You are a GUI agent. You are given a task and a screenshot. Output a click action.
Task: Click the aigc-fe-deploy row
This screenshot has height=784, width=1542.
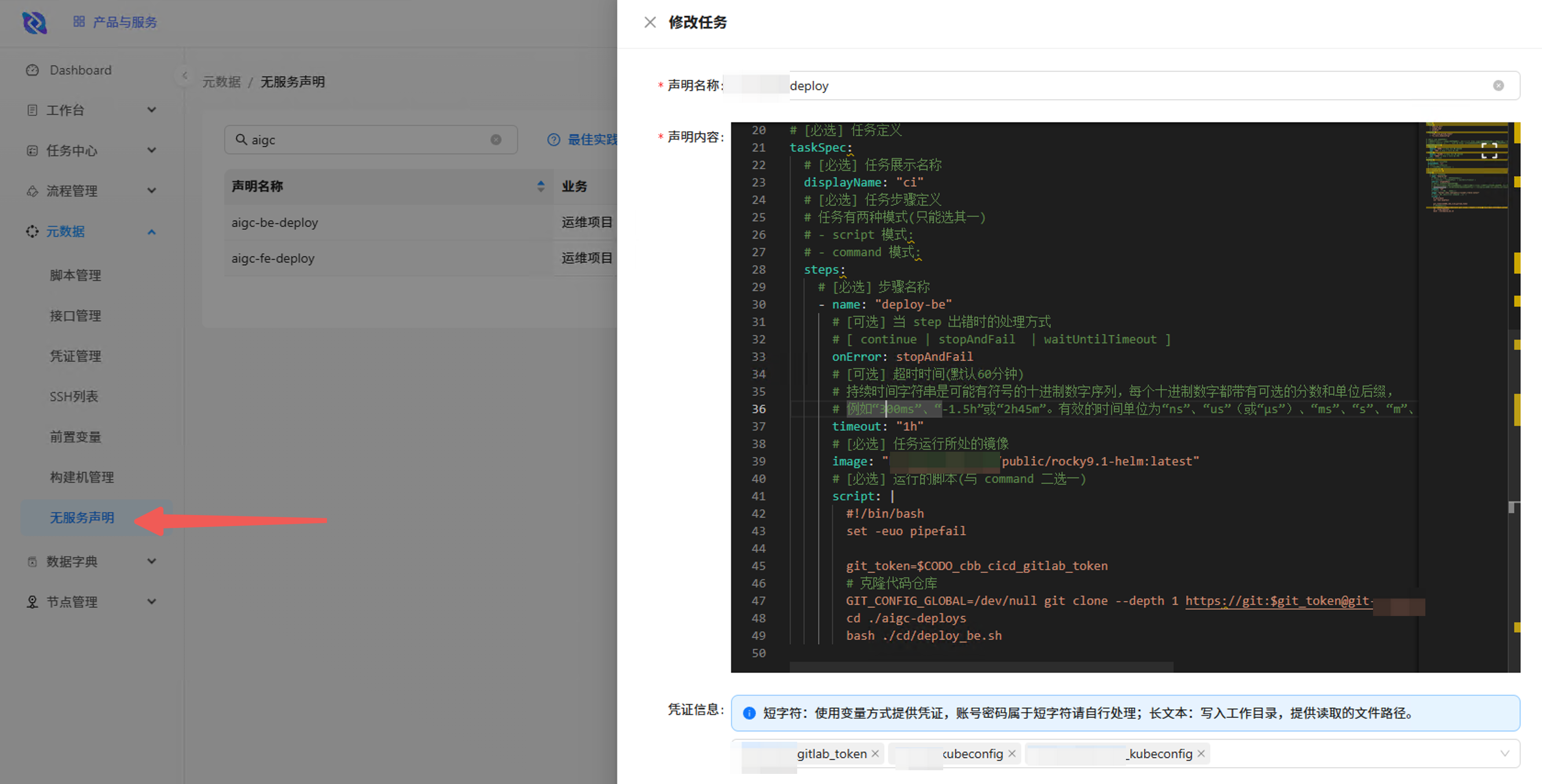point(420,258)
